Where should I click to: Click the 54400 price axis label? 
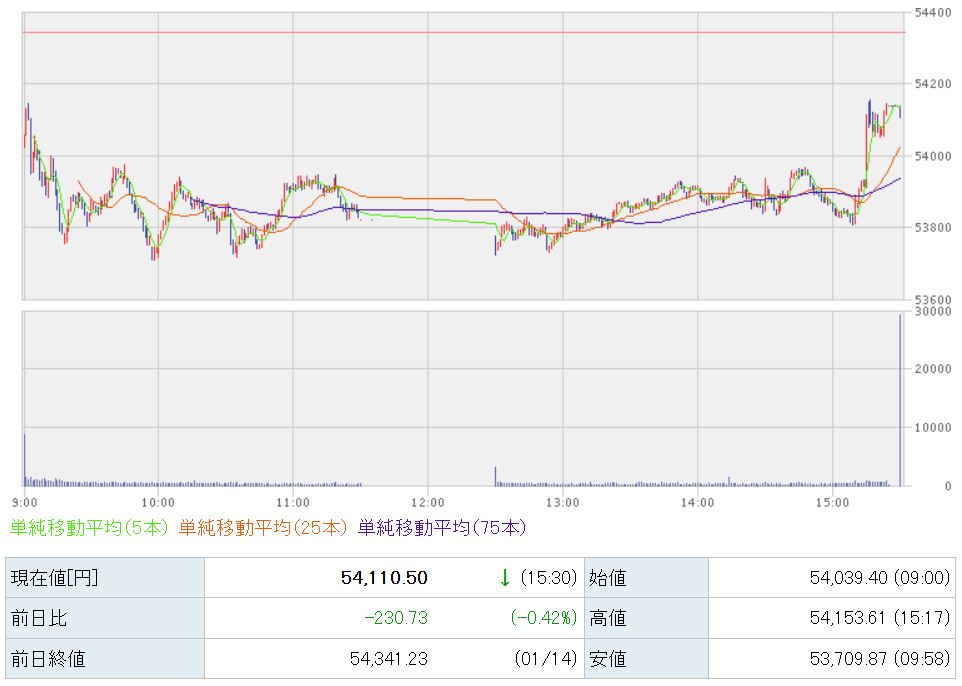point(934,12)
